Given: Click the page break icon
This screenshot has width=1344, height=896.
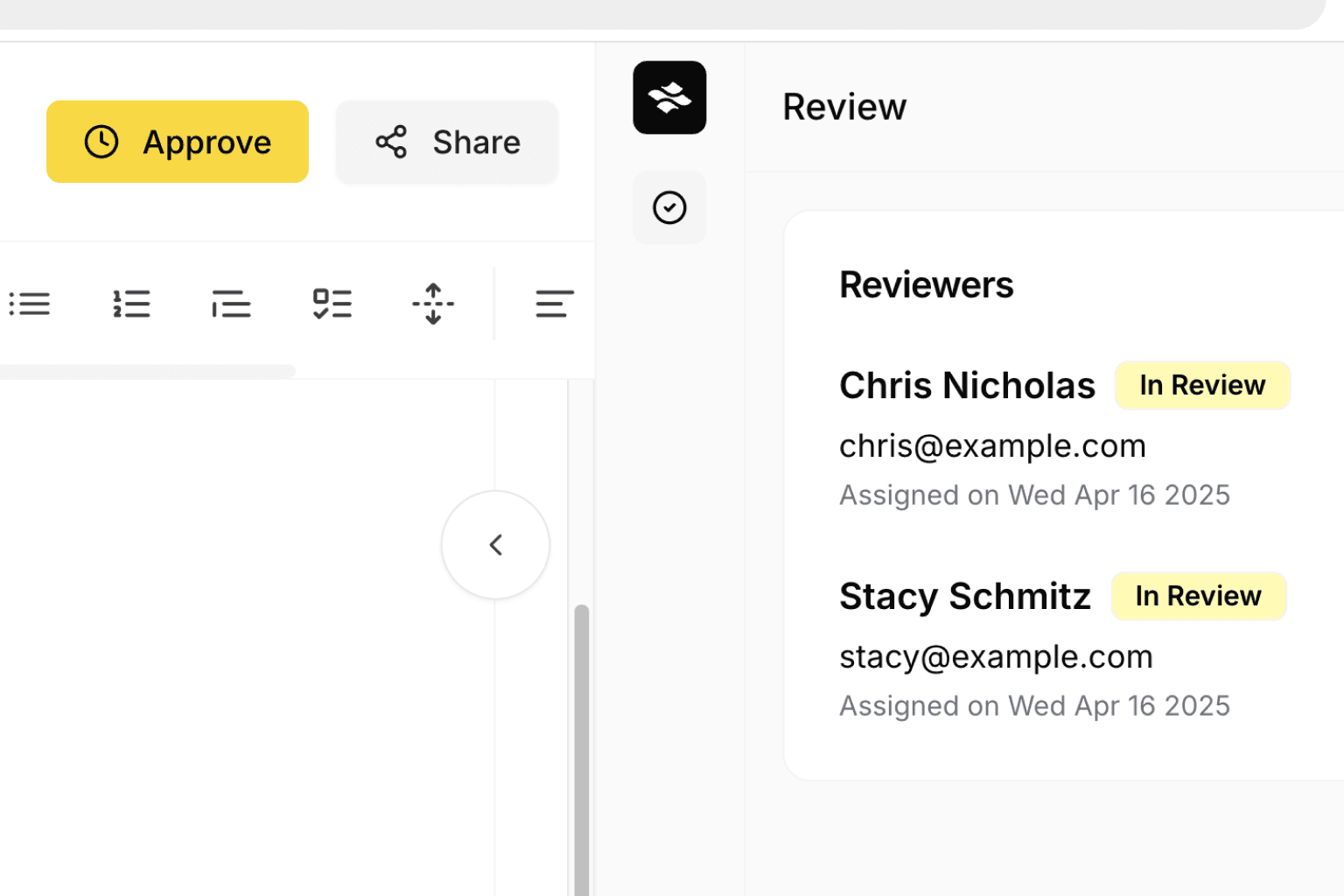Looking at the screenshot, I should pos(433,304).
